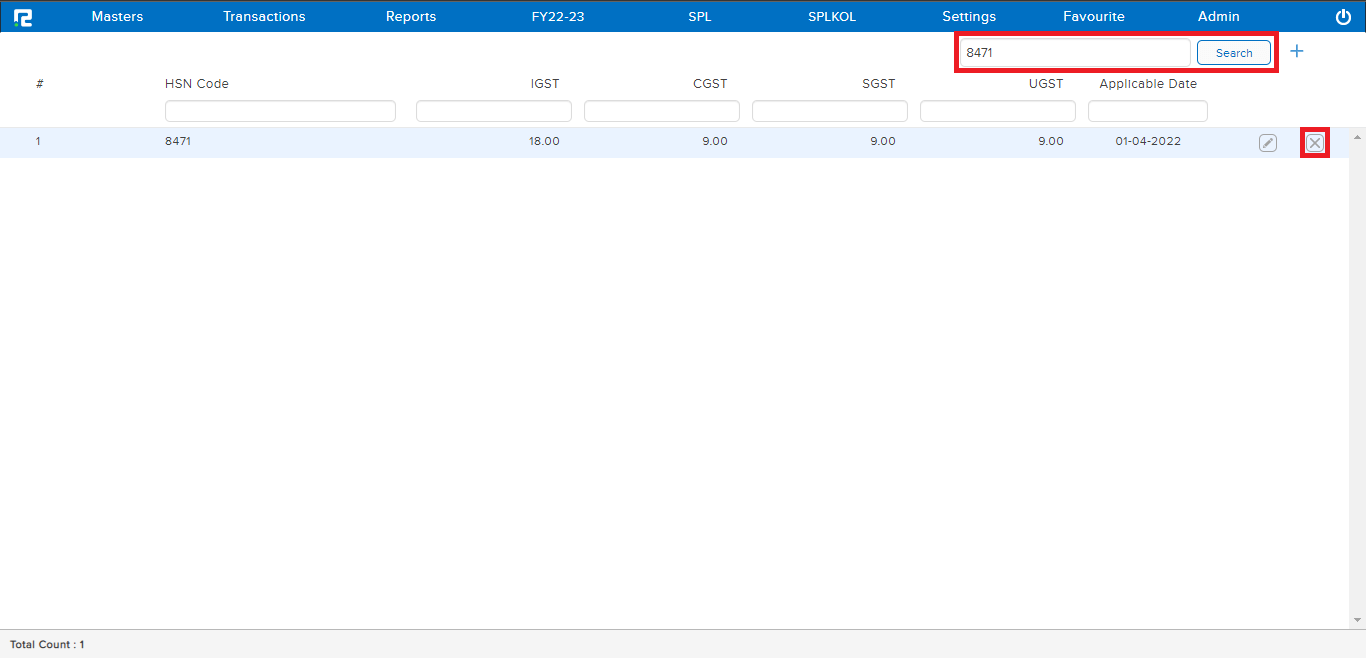This screenshot has height=659, width=1366.
Task: Click the IGST column filter field
Action: pyautogui.click(x=493, y=111)
